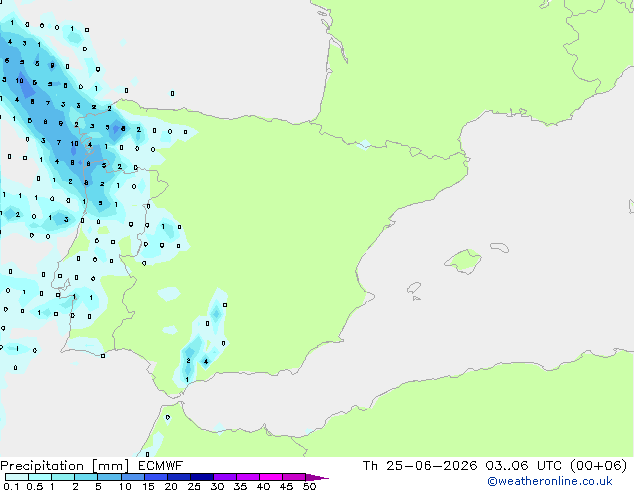Click the 25–30 mm legend swatch
The image size is (634, 490).
point(201,477)
